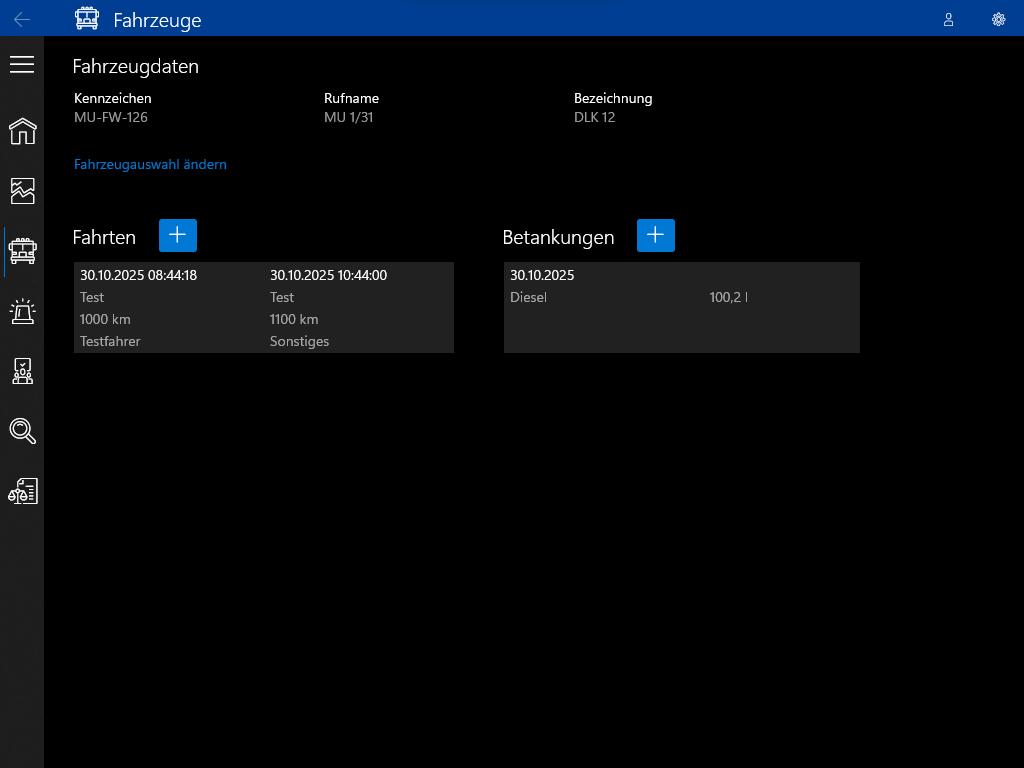Click the 1000 km start mileage
Image resolution: width=1024 pixels, height=768 pixels.
coord(105,319)
